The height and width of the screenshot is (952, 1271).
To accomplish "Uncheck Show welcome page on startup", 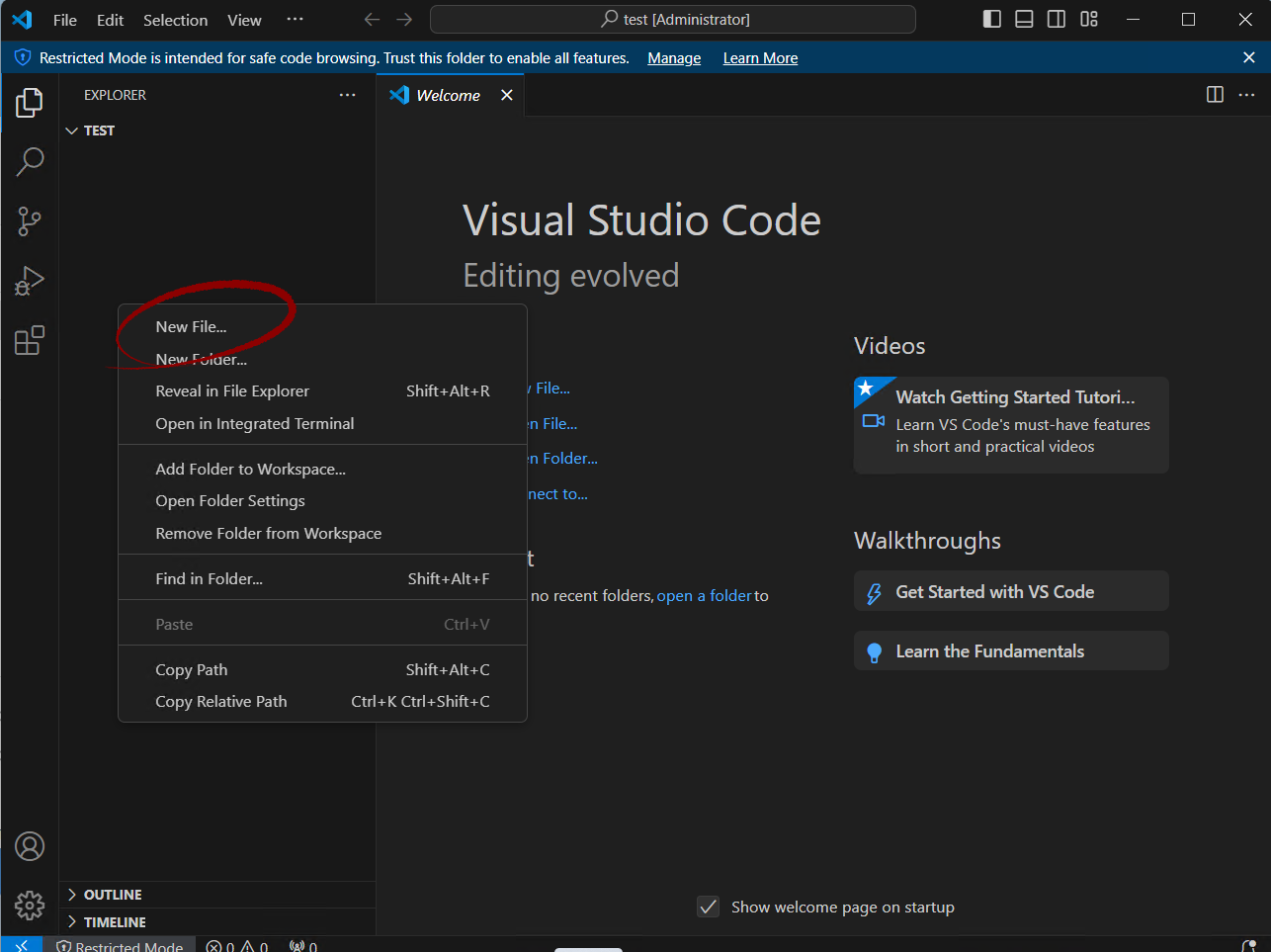I will 709,907.
